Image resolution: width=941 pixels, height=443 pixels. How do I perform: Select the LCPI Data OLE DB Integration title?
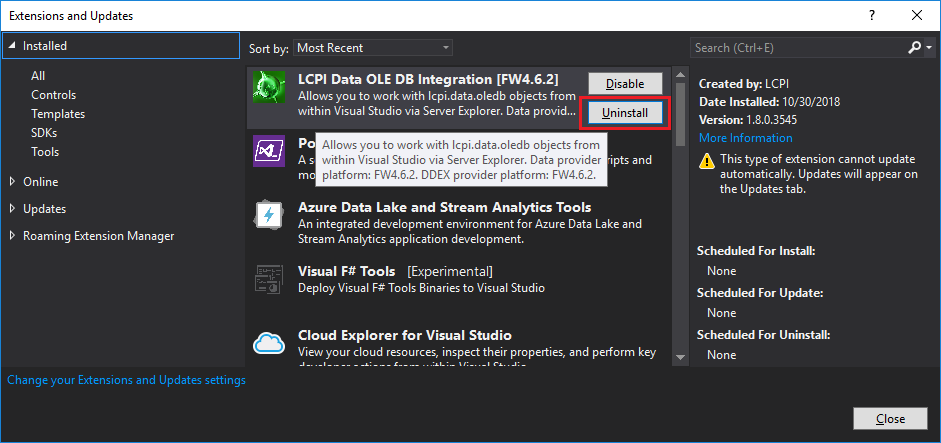point(428,79)
